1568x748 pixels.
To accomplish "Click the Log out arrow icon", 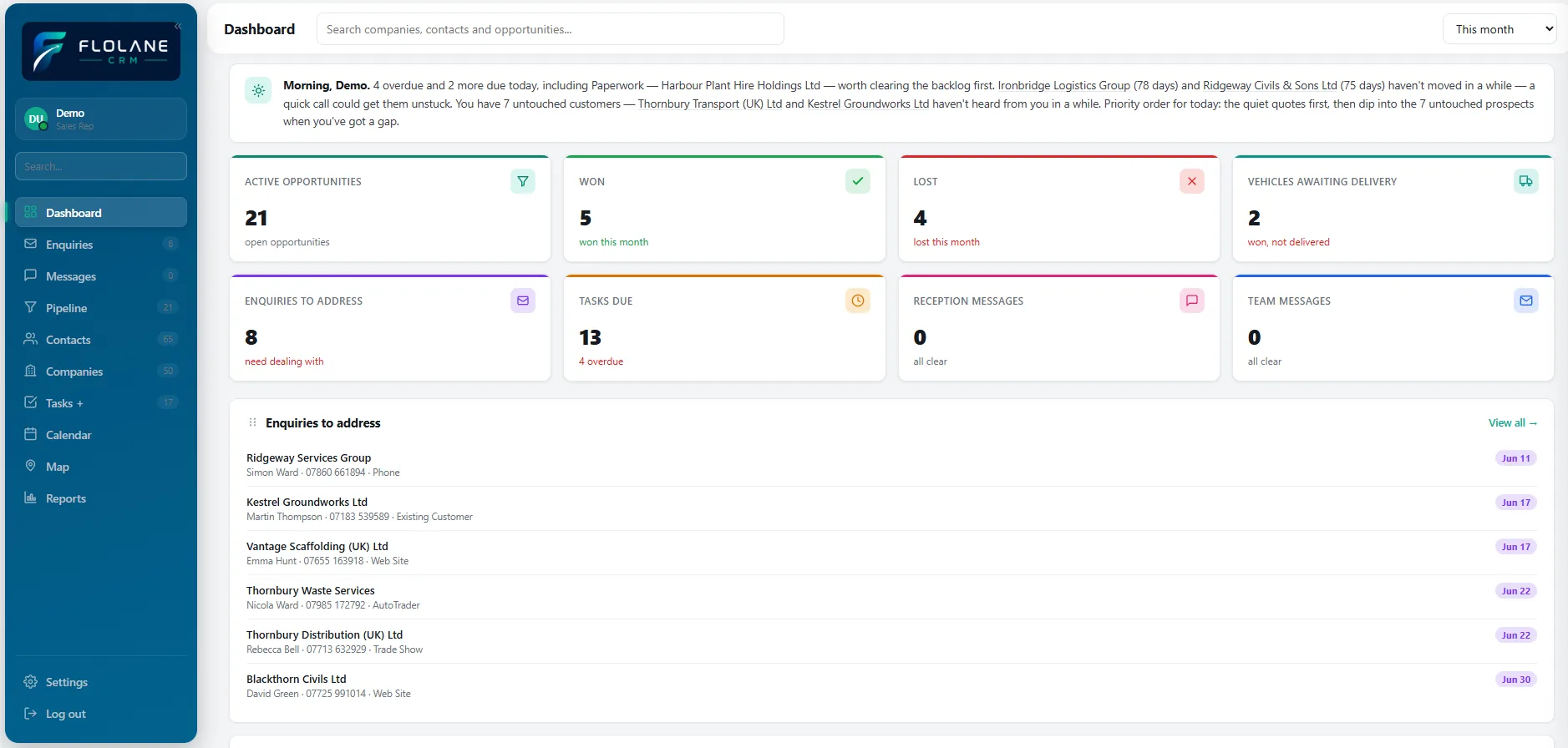I will point(31,713).
